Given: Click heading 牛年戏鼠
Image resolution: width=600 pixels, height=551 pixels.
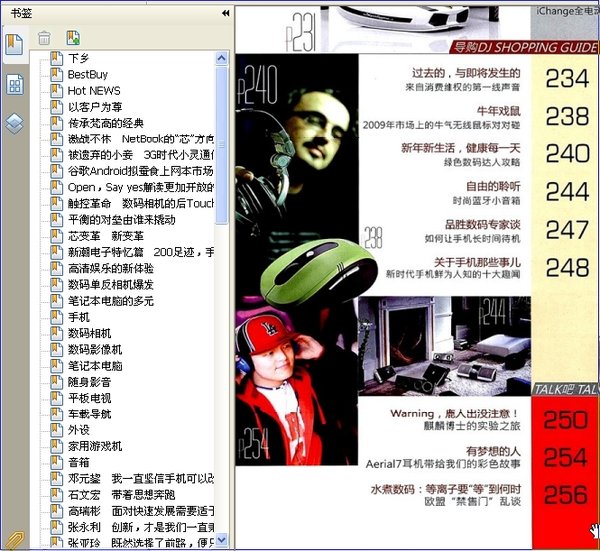Looking at the screenshot, I should click(498, 111).
